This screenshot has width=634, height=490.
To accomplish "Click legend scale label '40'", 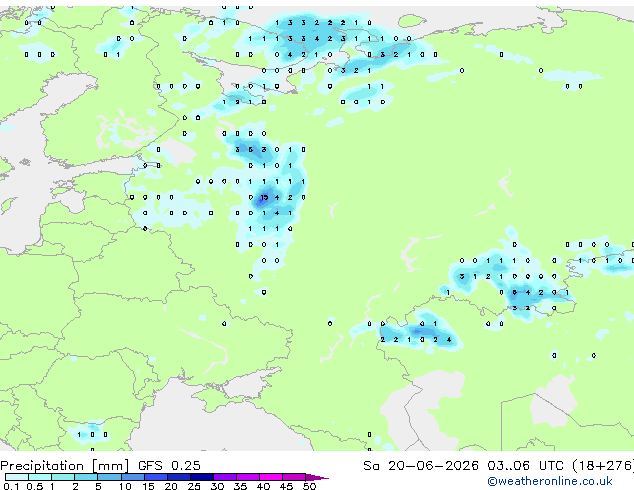I will point(263,486).
